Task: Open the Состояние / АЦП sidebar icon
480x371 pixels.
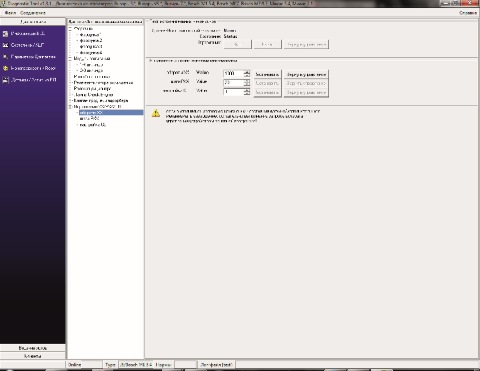Action: tap(5, 45)
